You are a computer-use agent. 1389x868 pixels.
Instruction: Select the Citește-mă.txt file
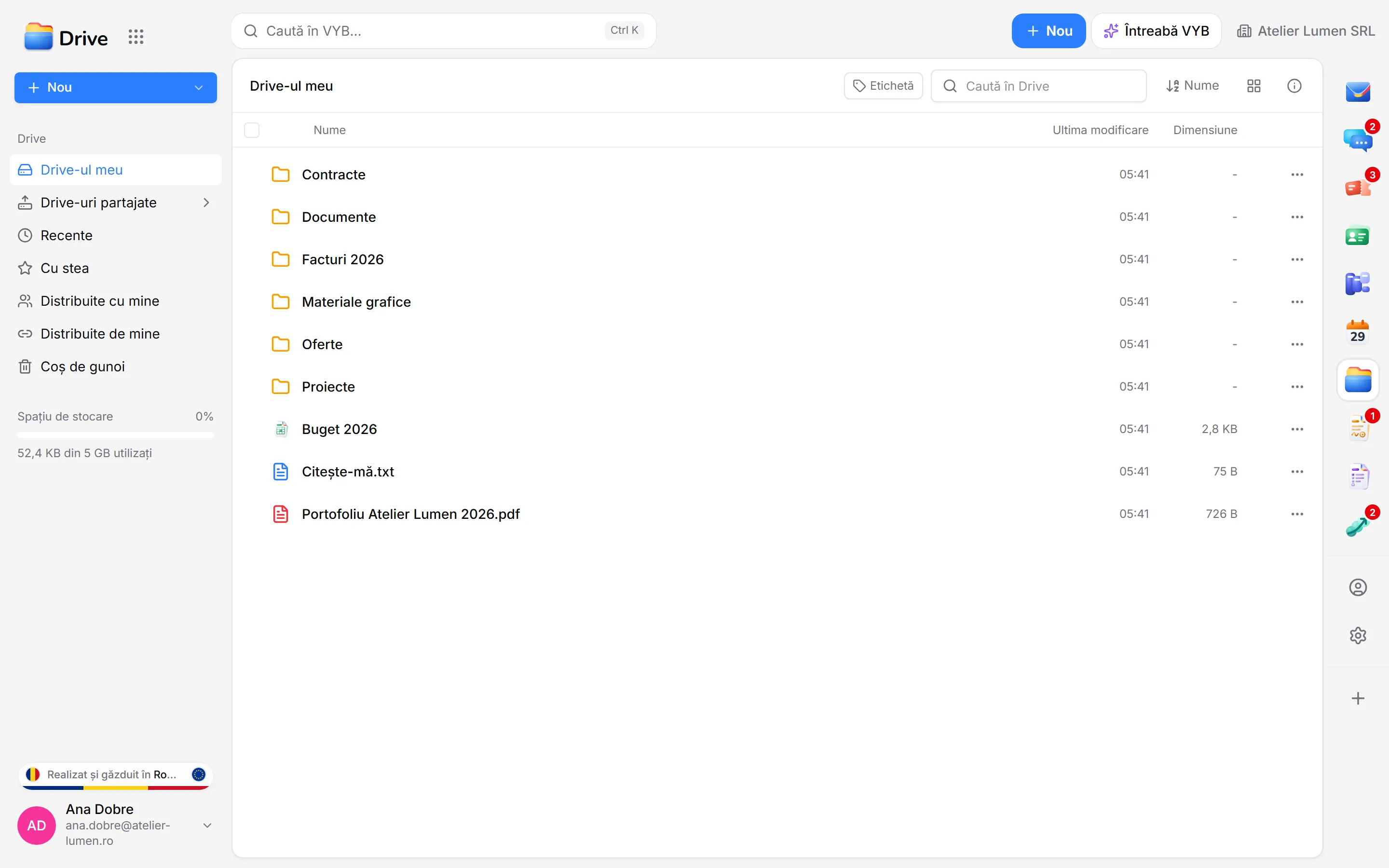click(x=777, y=472)
